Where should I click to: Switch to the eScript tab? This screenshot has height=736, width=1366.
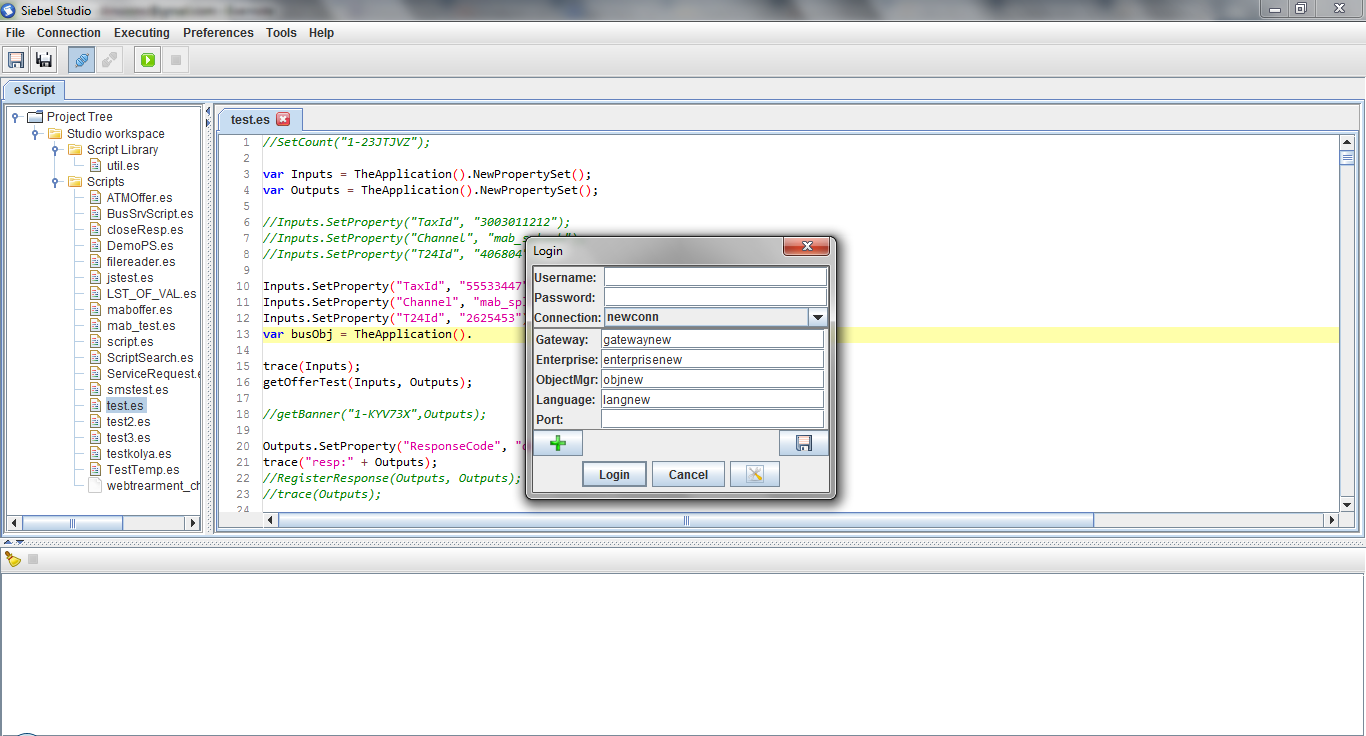(x=34, y=90)
